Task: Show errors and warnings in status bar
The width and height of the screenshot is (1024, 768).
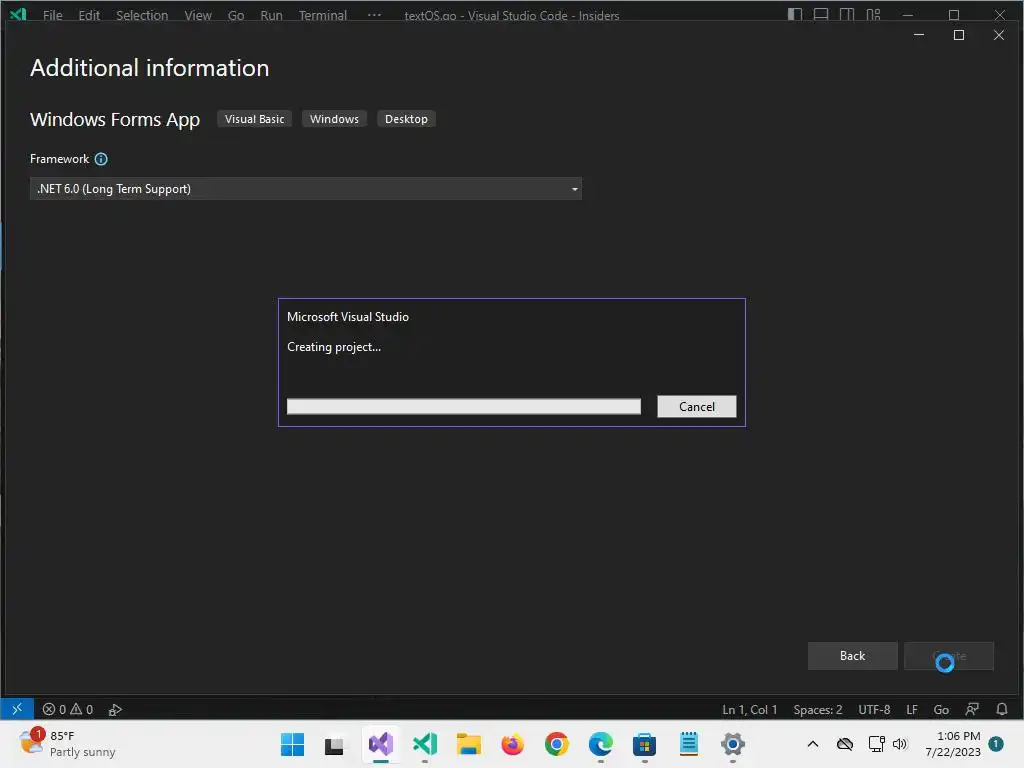Action: [68, 709]
